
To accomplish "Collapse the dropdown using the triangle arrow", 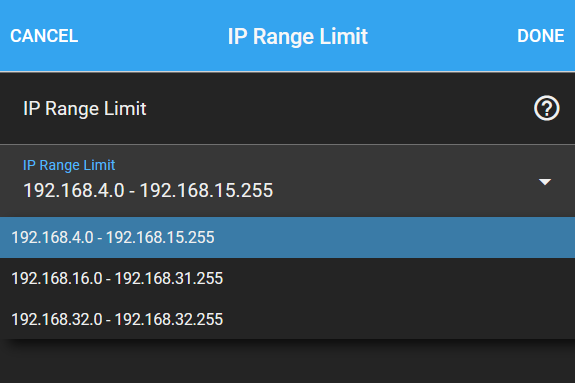I will [x=545, y=182].
